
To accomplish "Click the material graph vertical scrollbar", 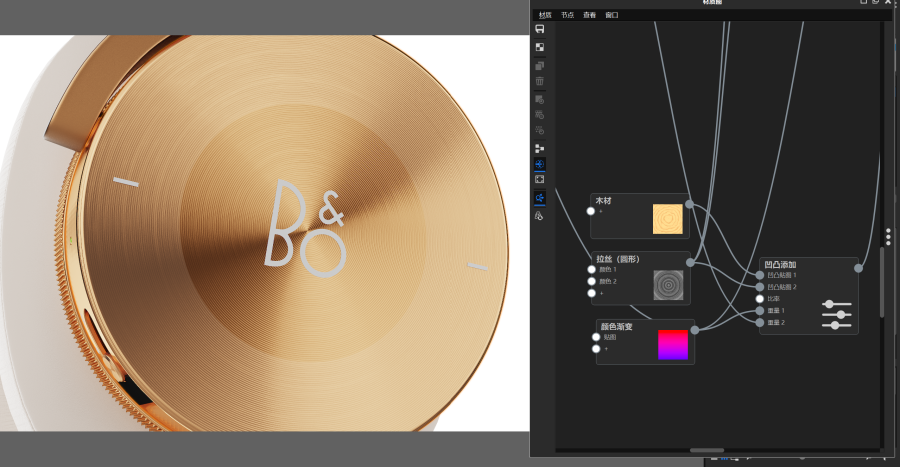I will click(882, 282).
